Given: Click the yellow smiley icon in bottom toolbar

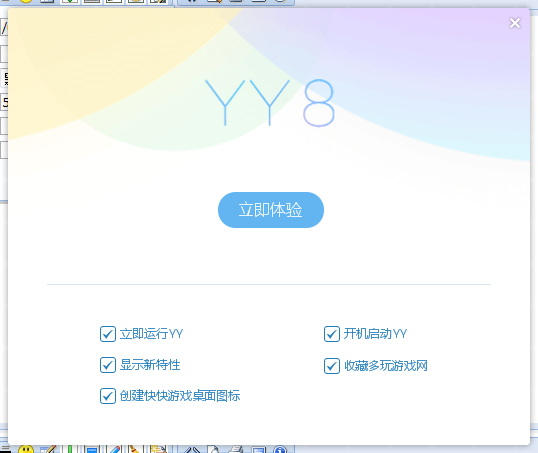Looking at the screenshot, I should (26, 449).
